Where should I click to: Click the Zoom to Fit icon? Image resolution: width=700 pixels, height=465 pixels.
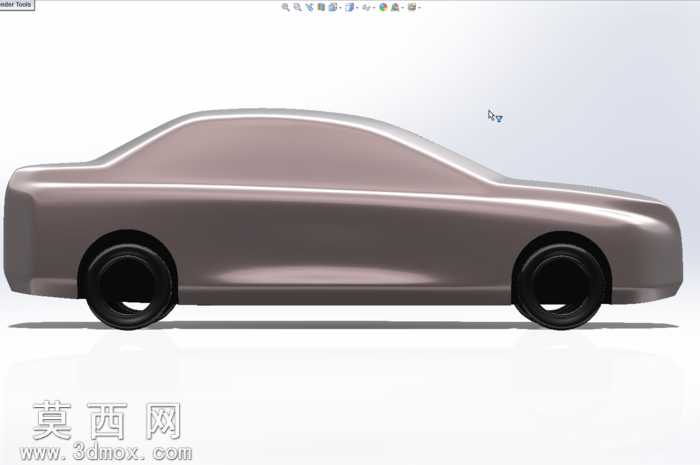pyautogui.click(x=285, y=7)
